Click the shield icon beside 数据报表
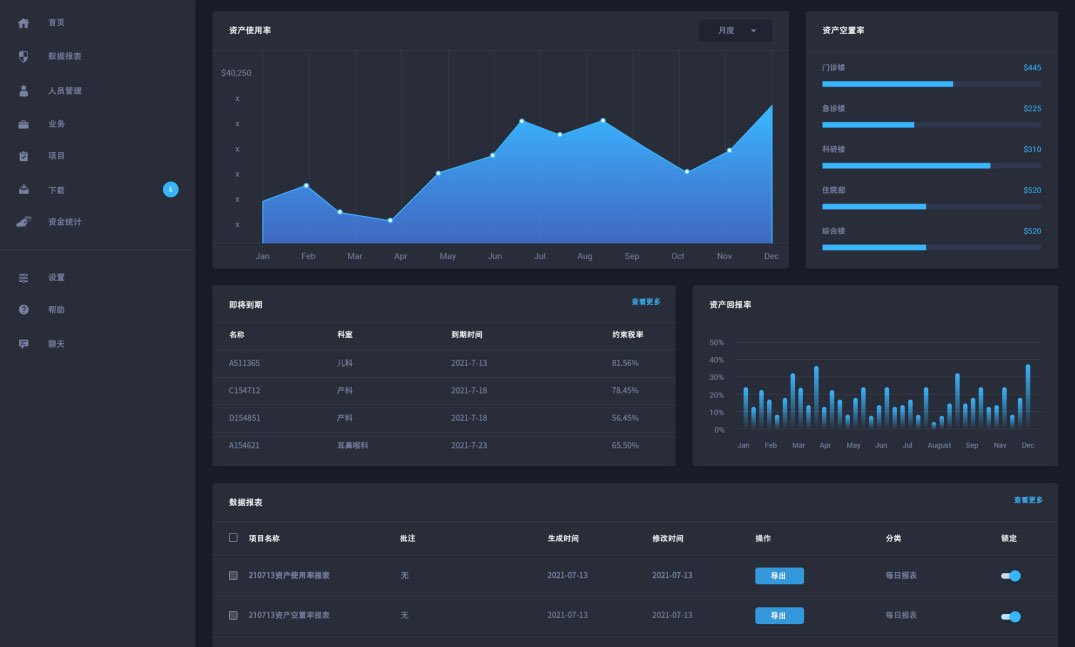 [x=23, y=56]
